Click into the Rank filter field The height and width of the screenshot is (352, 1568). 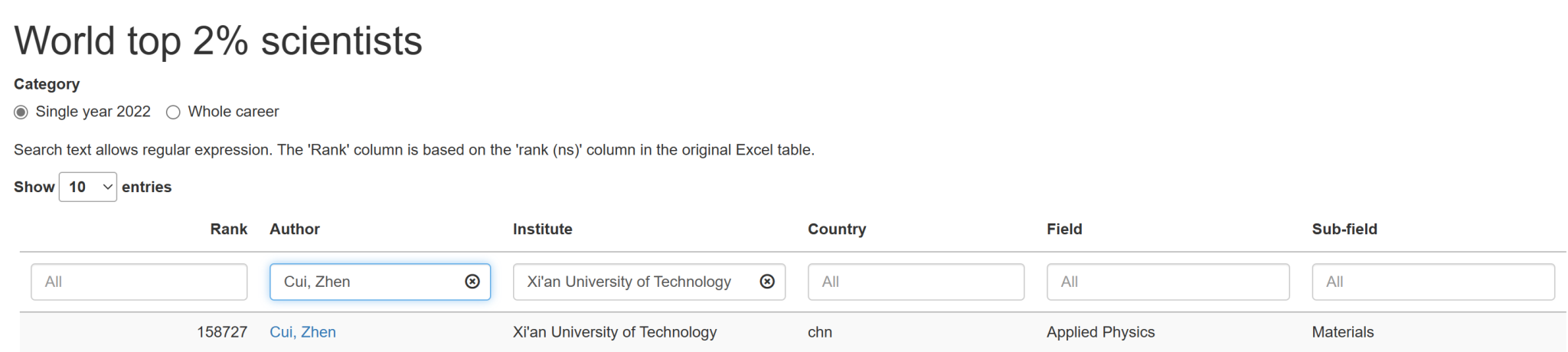point(139,282)
